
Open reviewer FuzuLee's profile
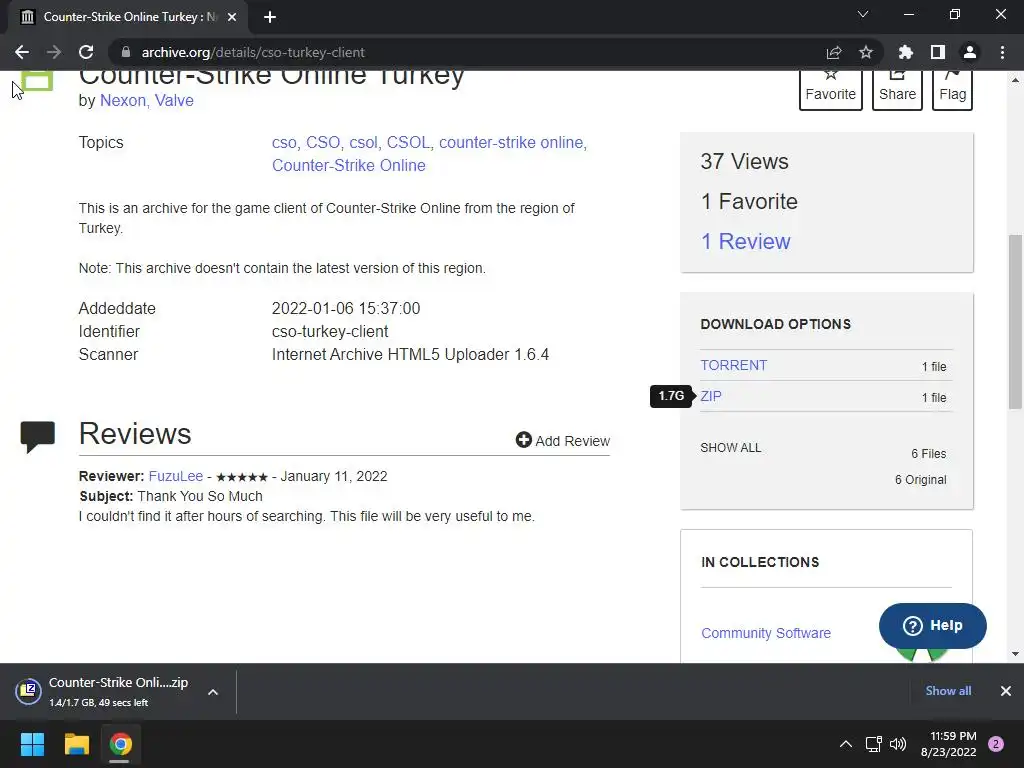point(176,477)
